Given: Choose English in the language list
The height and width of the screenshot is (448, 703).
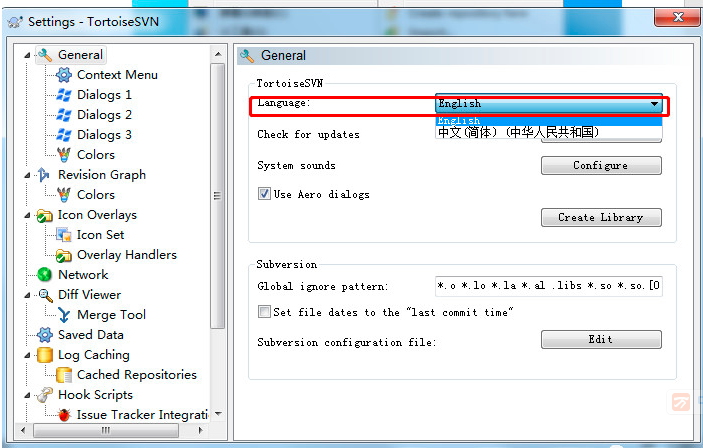Looking at the screenshot, I should (x=548, y=121).
